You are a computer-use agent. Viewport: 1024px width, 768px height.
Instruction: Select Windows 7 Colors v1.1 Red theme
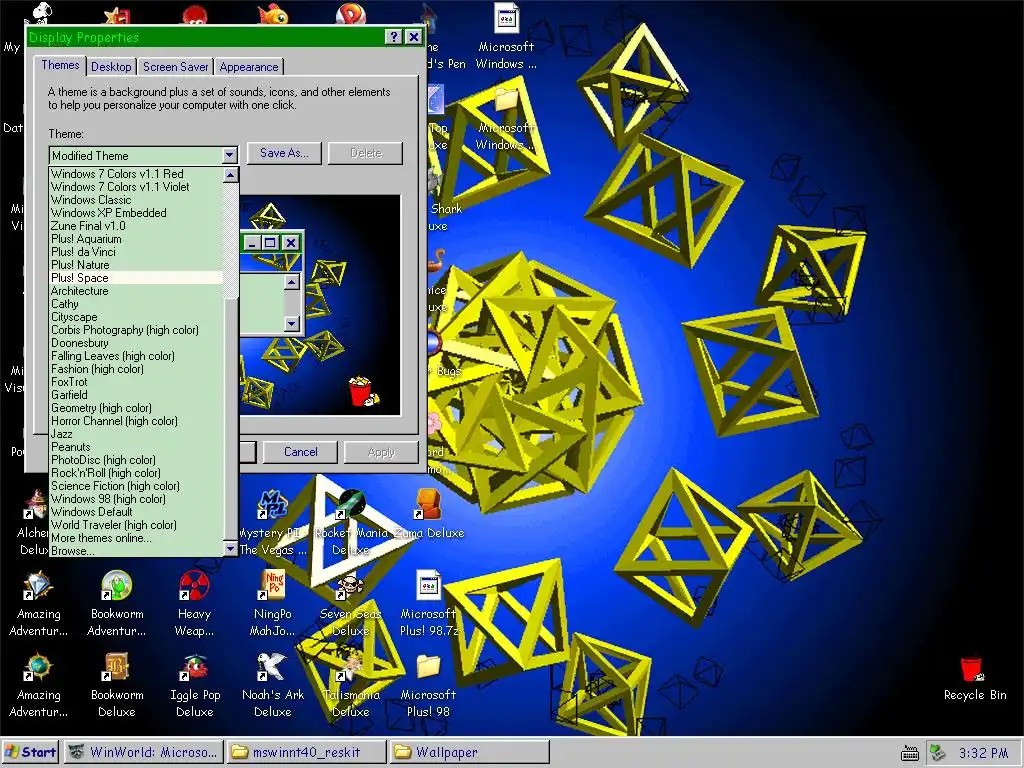[x=136, y=174]
